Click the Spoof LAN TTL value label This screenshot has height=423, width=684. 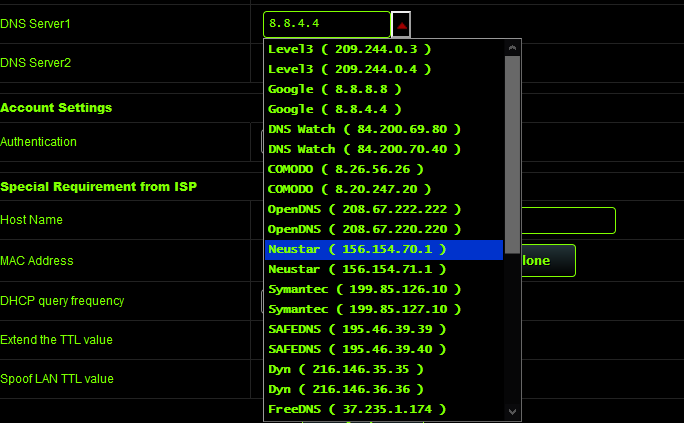tap(57, 379)
